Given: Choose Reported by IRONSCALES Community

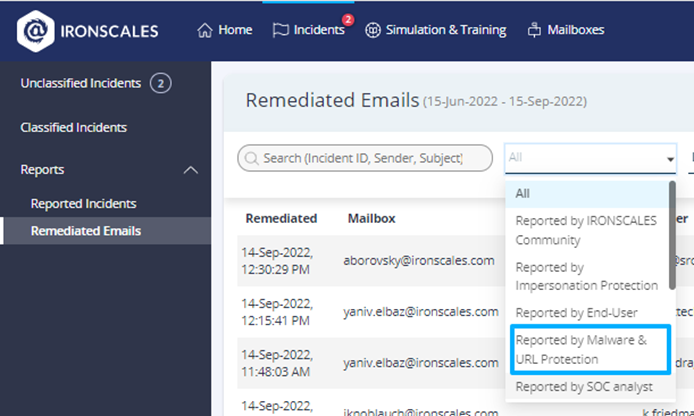Looking at the screenshot, I should (x=587, y=230).
